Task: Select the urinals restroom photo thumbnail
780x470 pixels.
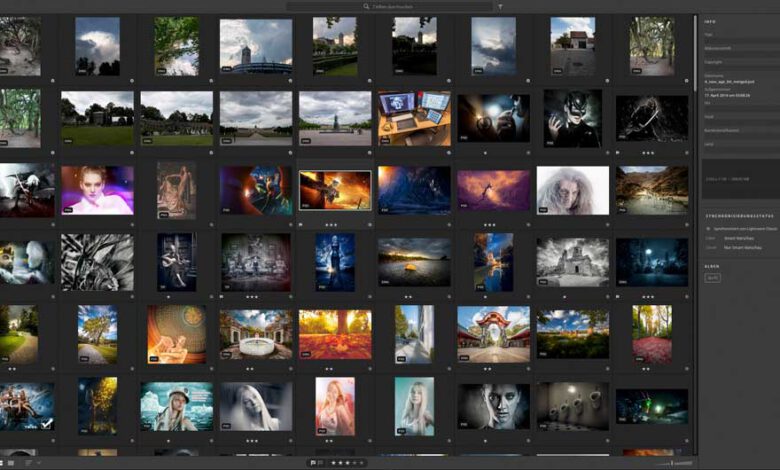Action: (x=573, y=406)
